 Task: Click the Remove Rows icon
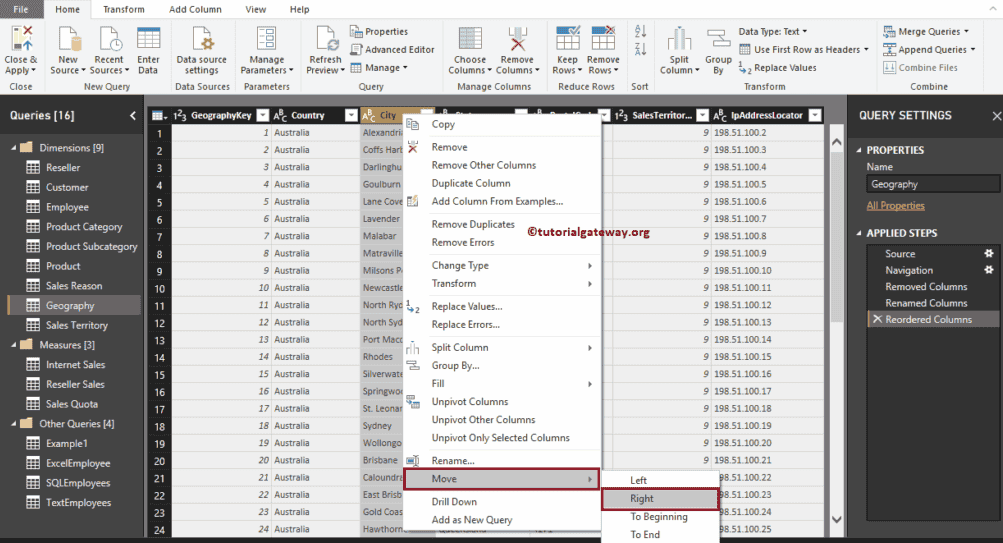click(603, 39)
